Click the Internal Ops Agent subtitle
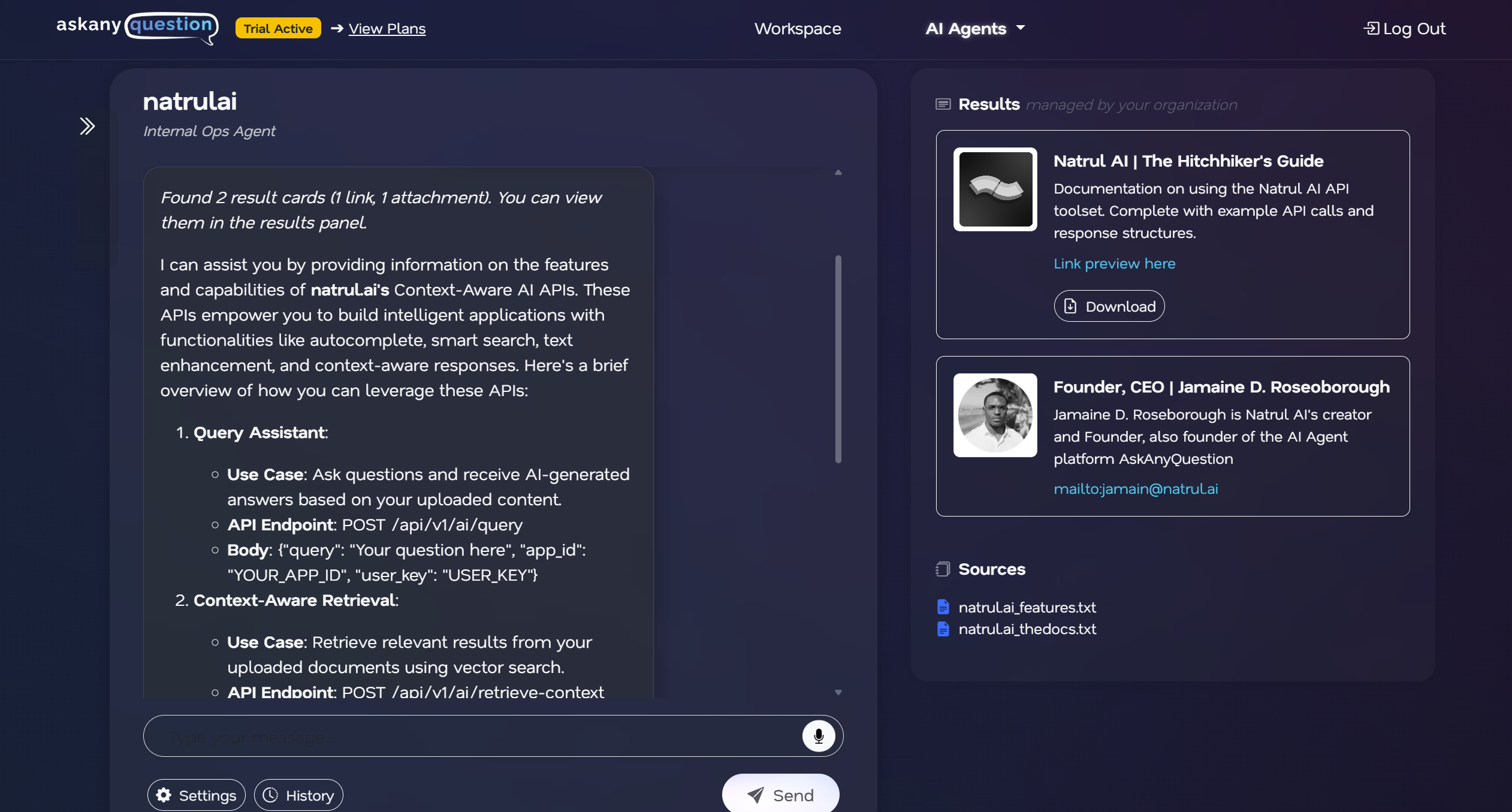Screen dimensions: 1512x812 pos(209,131)
